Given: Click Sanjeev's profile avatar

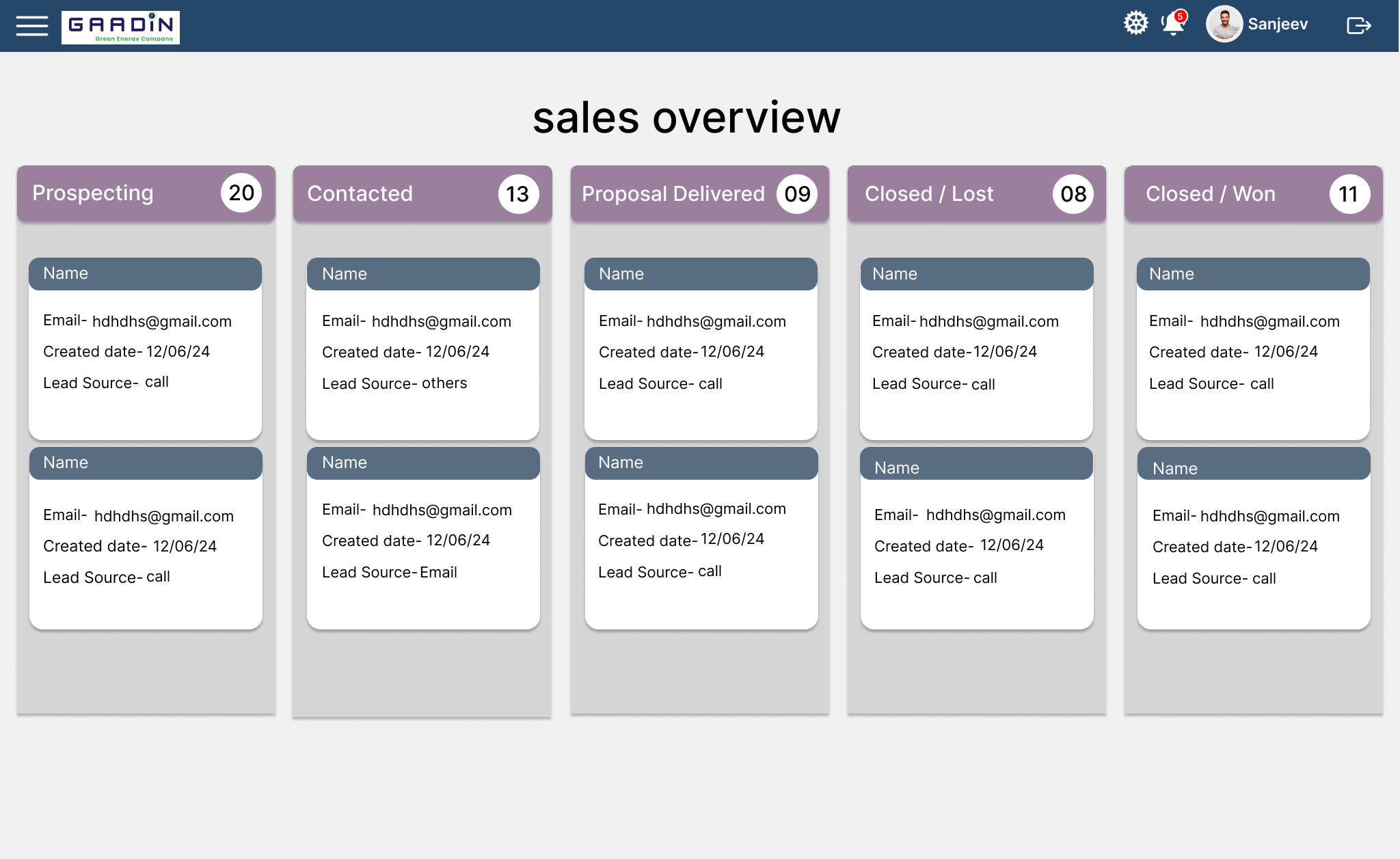Looking at the screenshot, I should [x=1224, y=25].
